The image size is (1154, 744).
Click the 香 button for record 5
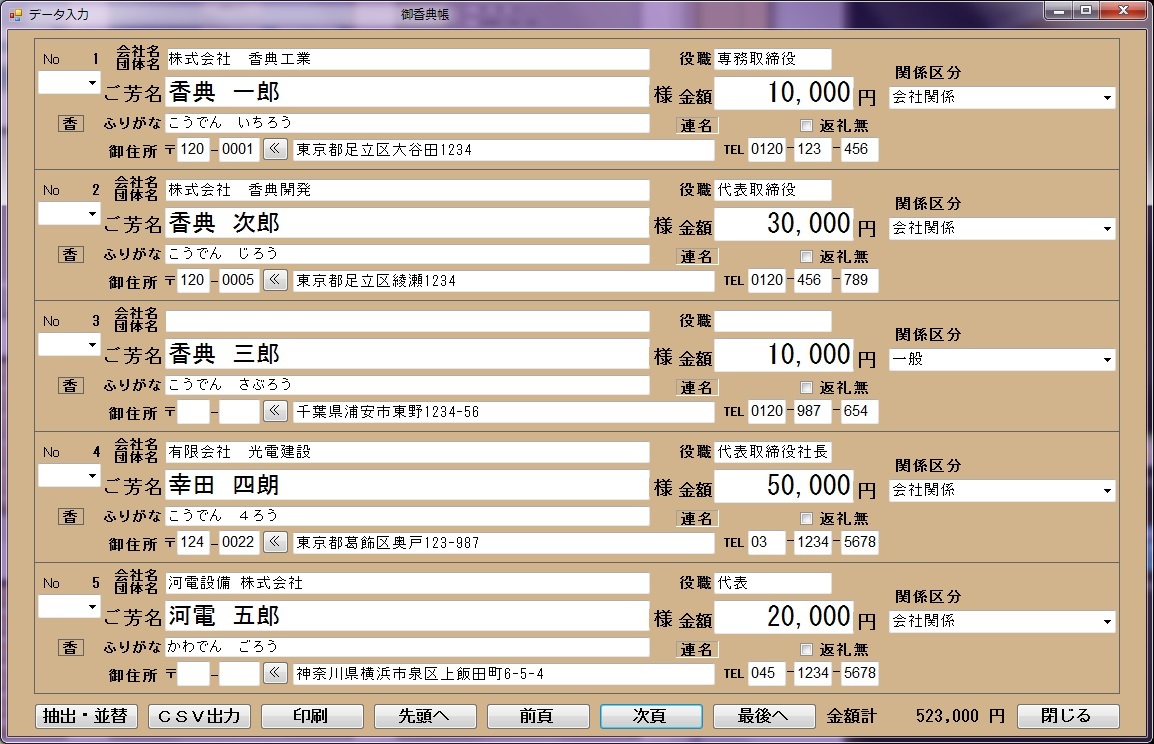tap(69, 647)
